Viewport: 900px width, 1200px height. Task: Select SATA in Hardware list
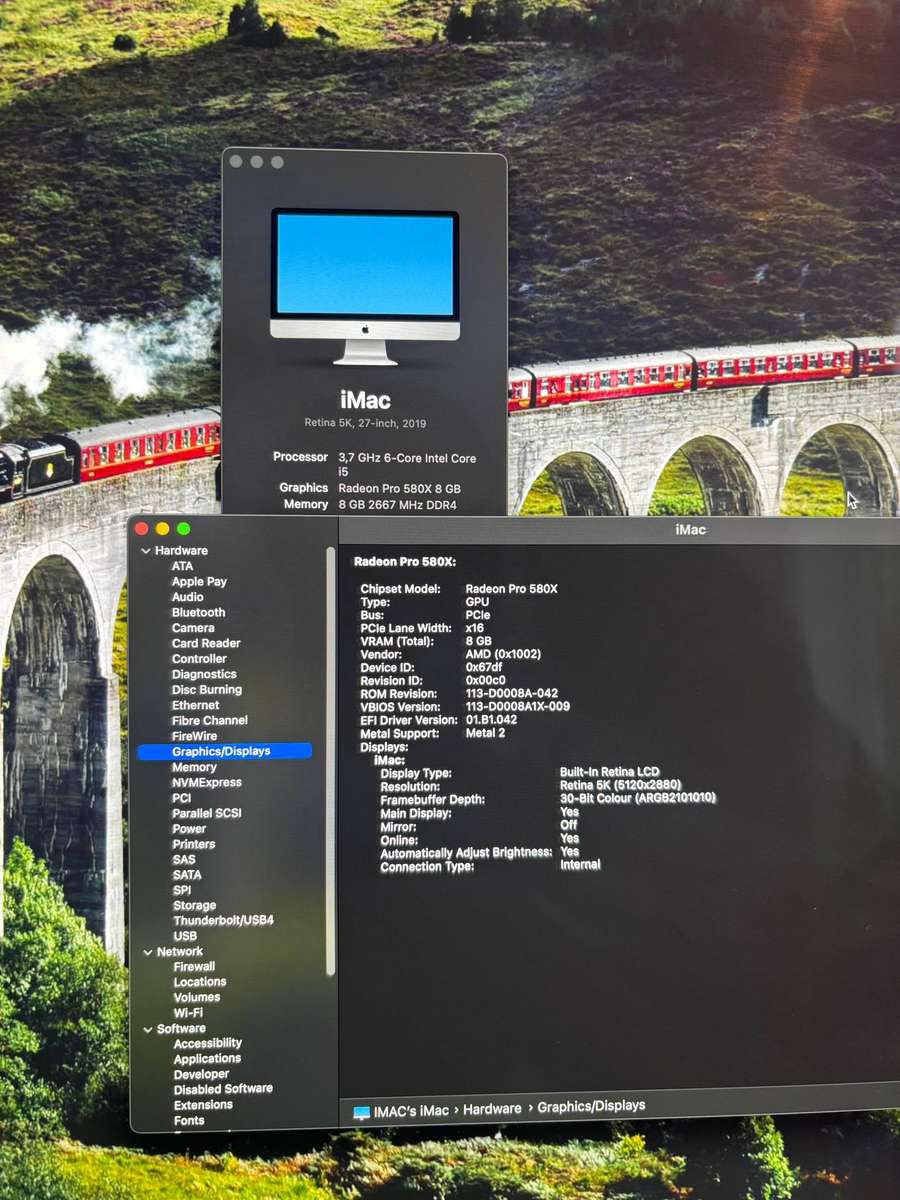pyautogui.click(x=187, y=875)
